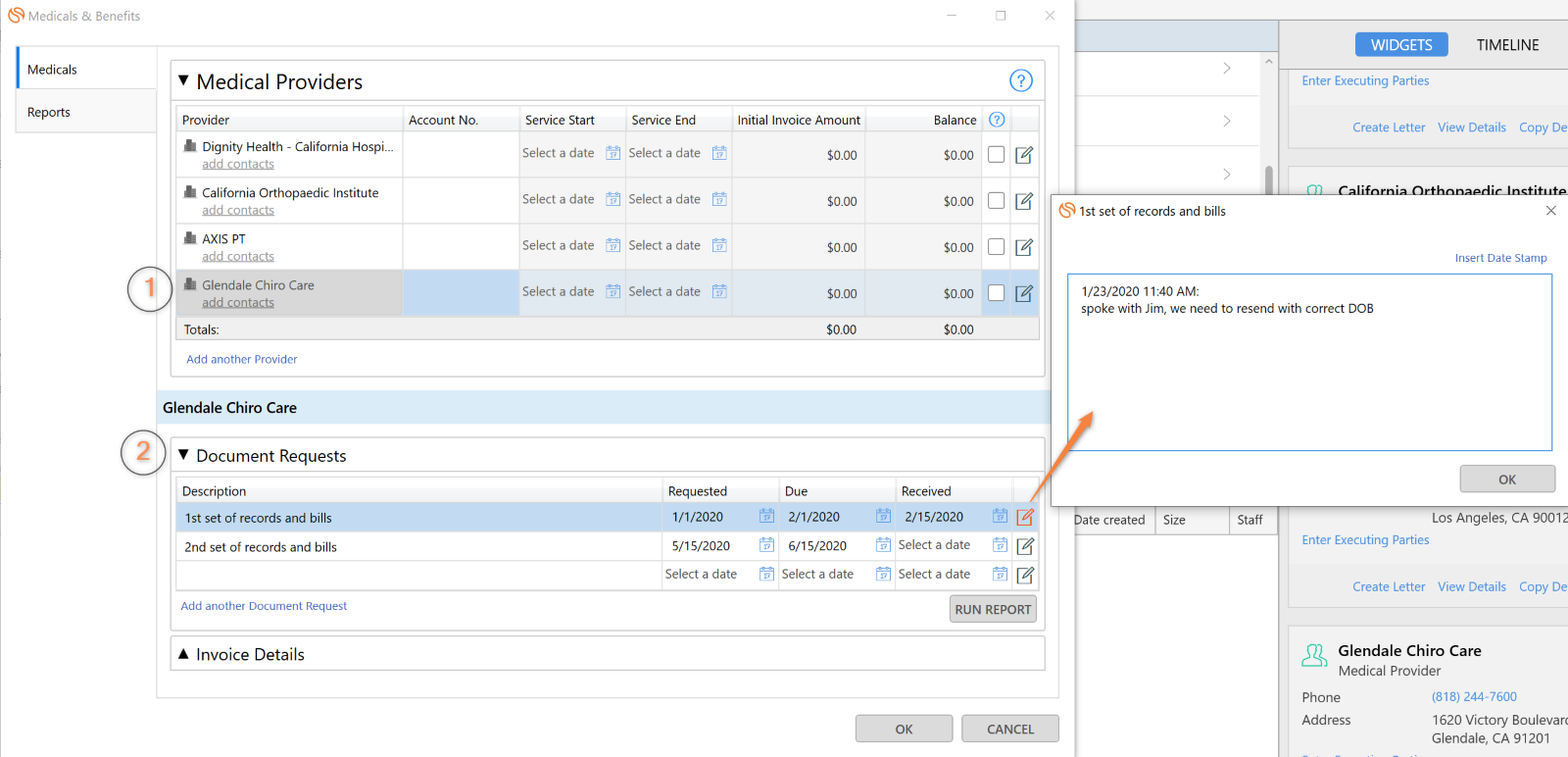Click Insert Date Stamp link

(1500, 258)
